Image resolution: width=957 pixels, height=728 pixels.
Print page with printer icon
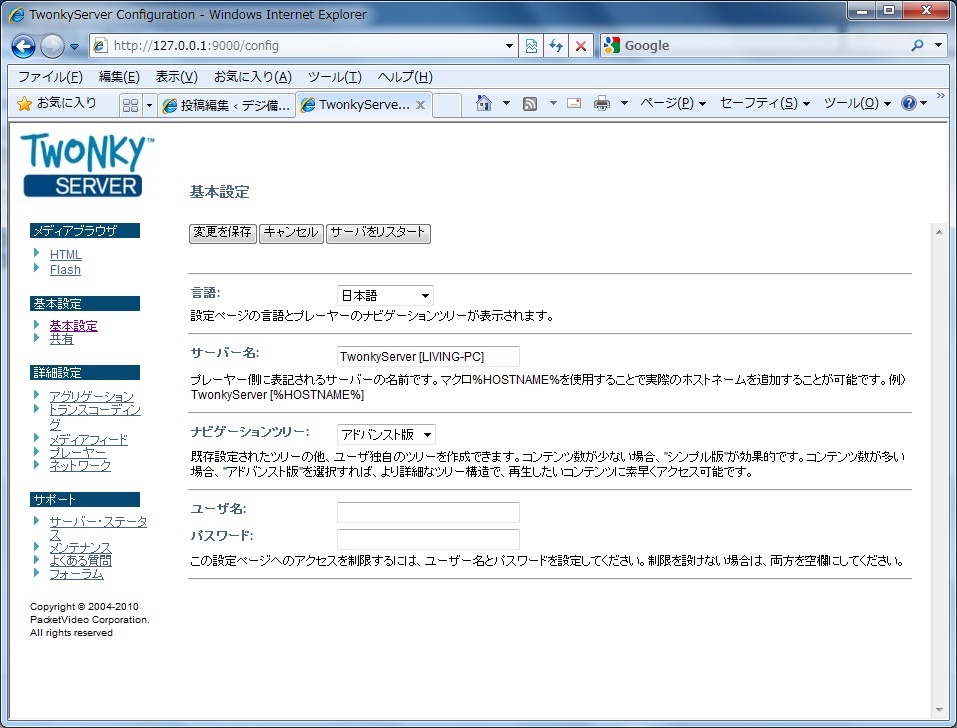(602, 103)
